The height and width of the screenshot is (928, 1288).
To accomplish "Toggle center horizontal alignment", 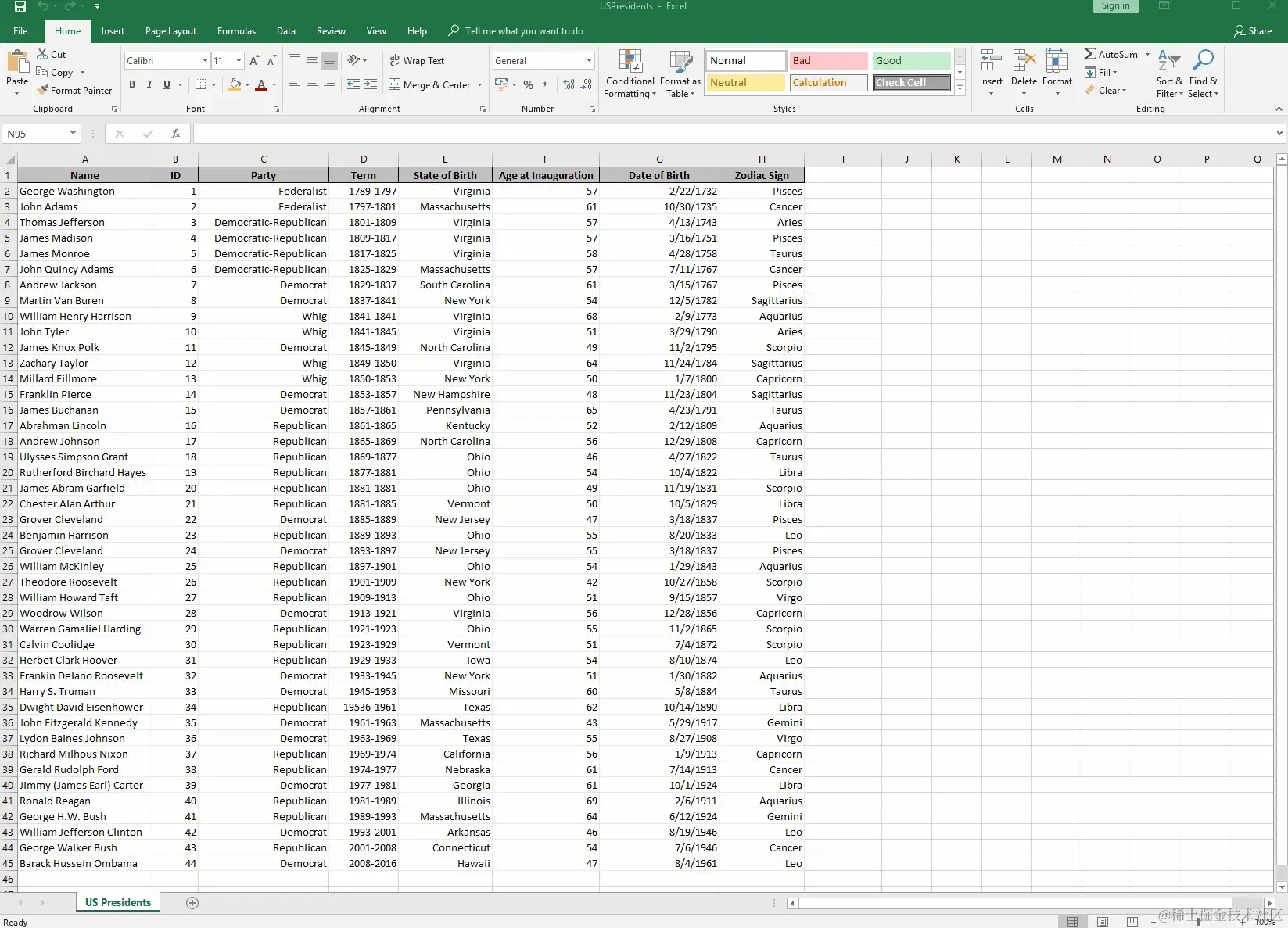I will 312,84.
